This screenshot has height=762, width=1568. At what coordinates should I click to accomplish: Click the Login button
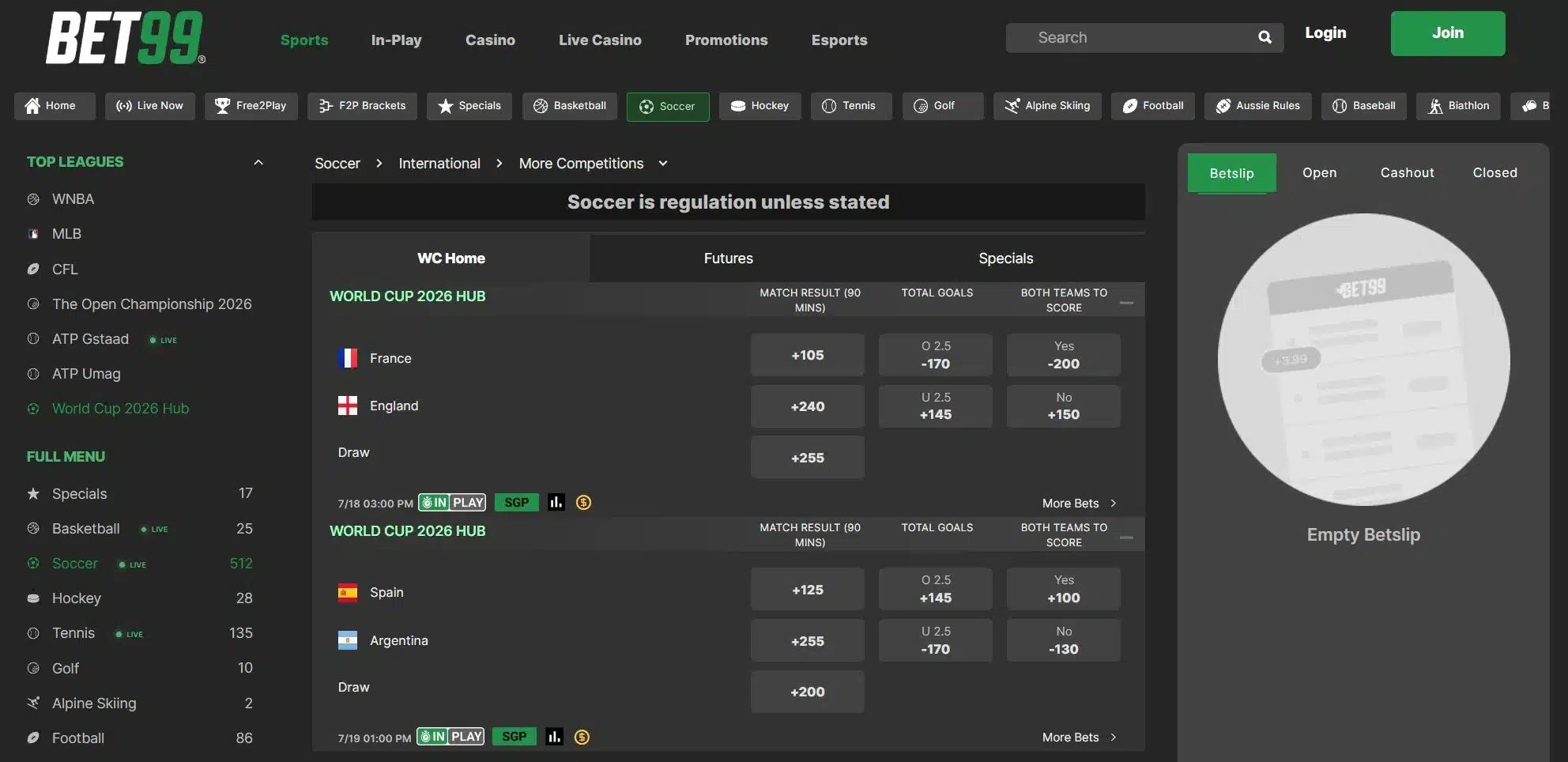1325,33
